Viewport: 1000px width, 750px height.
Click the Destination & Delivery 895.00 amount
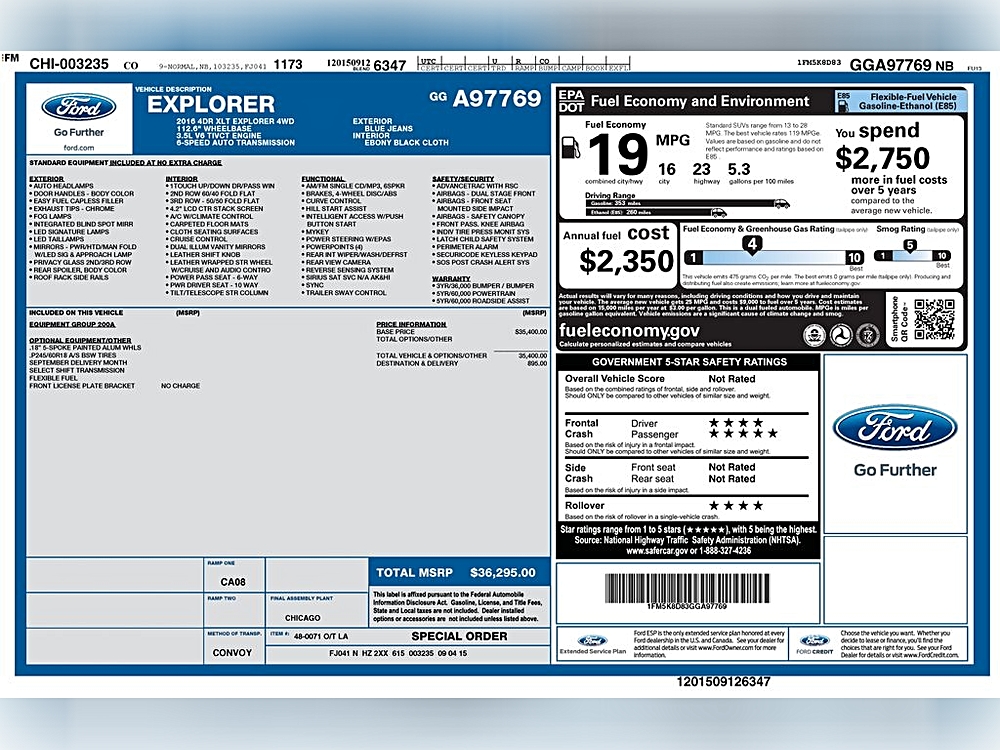[537, 363]
